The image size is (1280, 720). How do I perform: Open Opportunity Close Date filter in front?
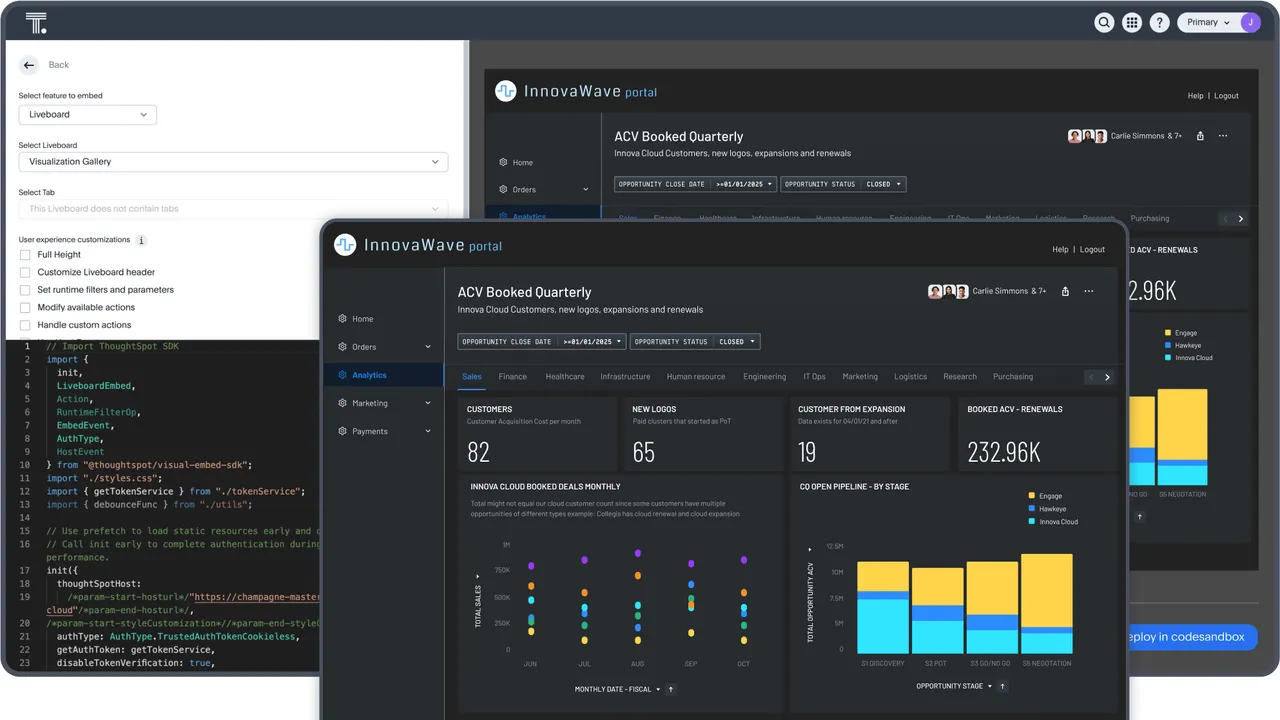click(x=542, y=341)
